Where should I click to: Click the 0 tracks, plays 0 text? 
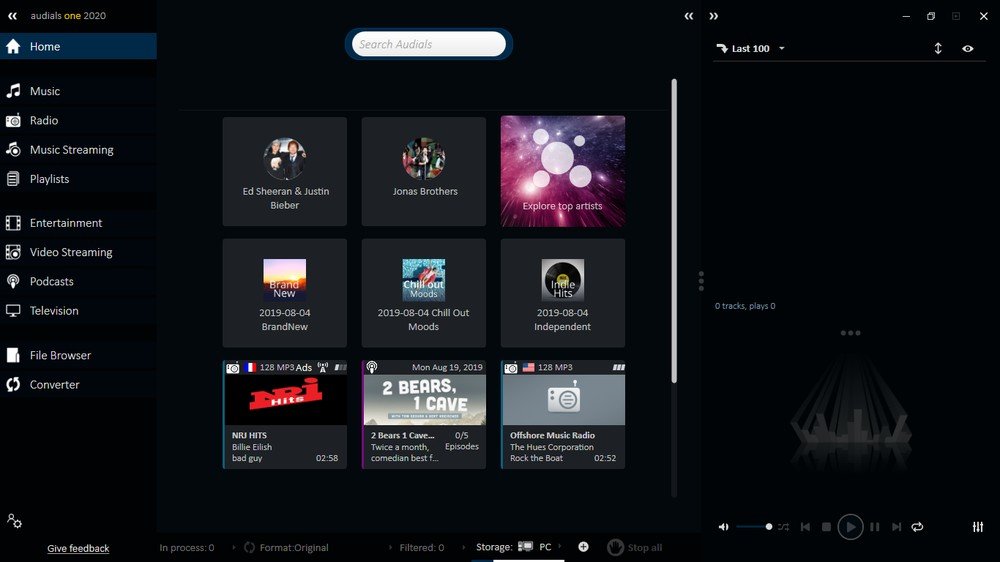point(745,306)
